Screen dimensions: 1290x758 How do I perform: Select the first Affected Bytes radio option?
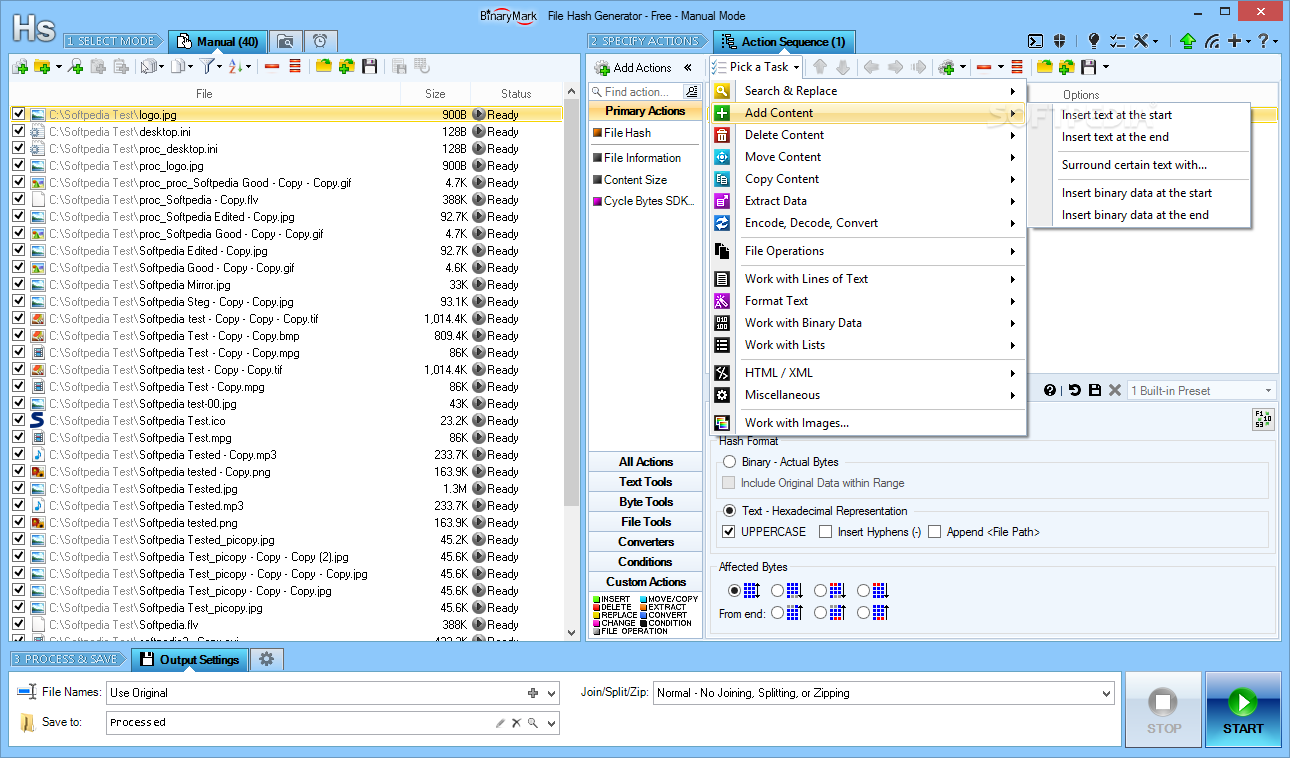click(735, 591)
